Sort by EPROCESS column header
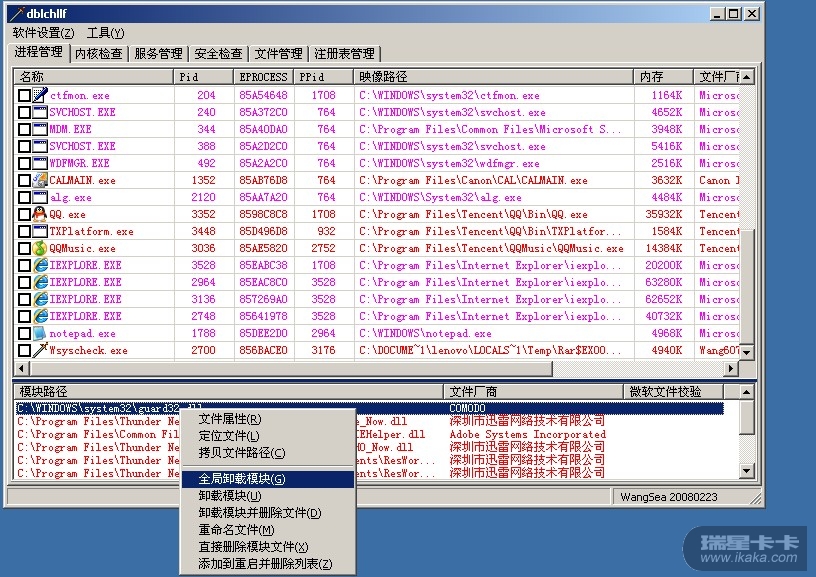This screenshot has width=816, height=577. [263, 77]
